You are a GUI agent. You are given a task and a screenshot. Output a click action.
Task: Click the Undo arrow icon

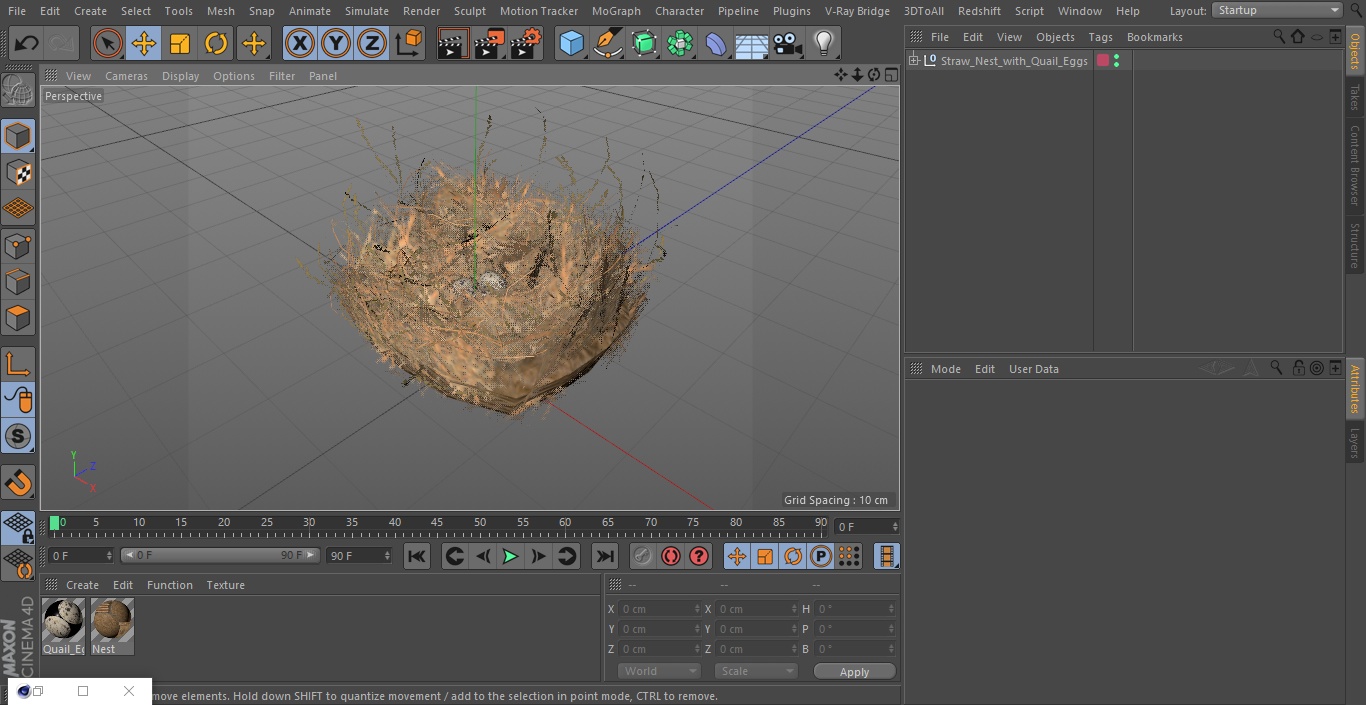point(27,44)
